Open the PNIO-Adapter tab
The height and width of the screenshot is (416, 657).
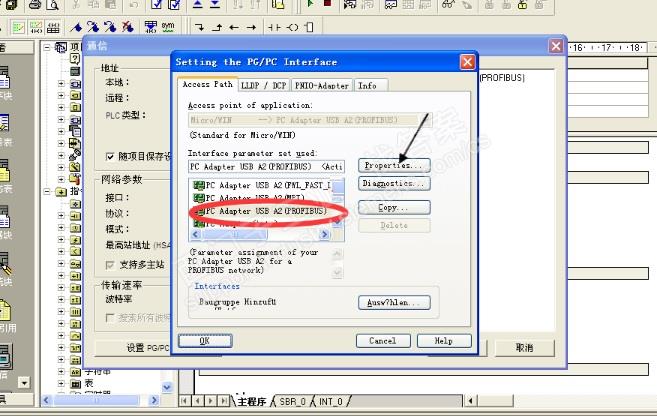[322, 85]
